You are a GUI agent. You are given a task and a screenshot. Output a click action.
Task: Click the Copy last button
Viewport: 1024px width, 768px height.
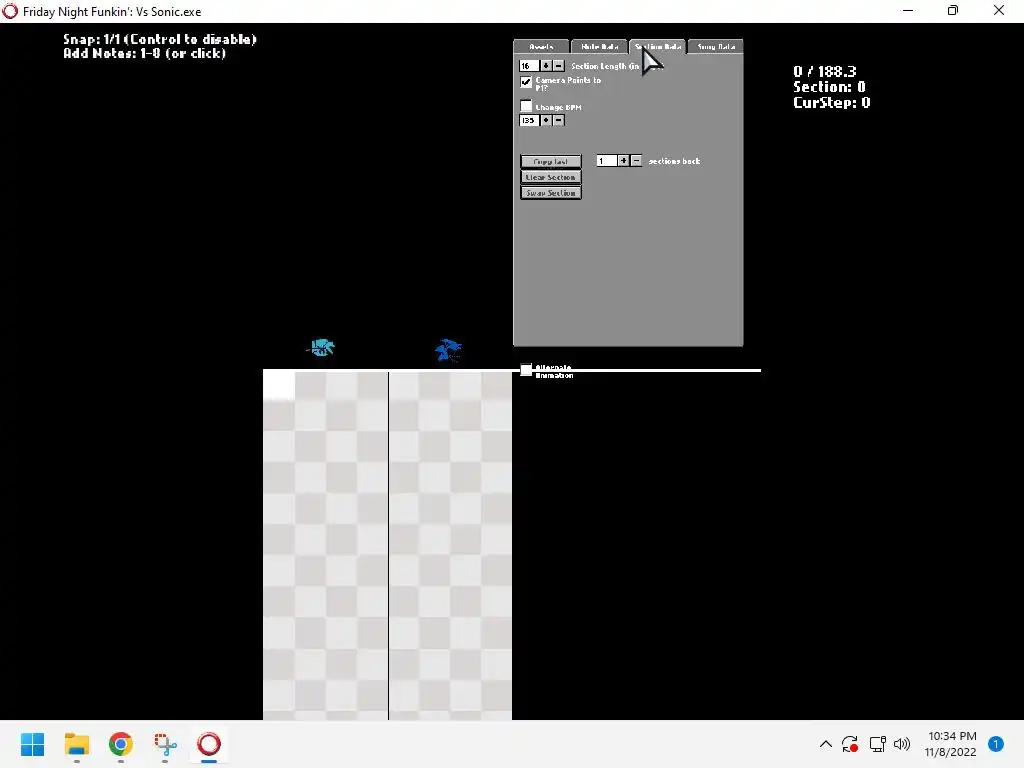551,161
